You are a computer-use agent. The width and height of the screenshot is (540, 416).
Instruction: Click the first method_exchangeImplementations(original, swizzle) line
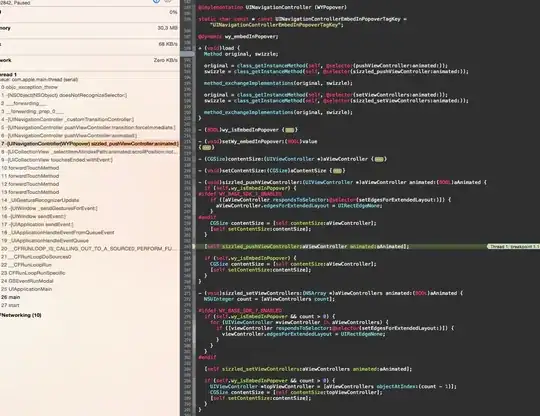(278, 83)
